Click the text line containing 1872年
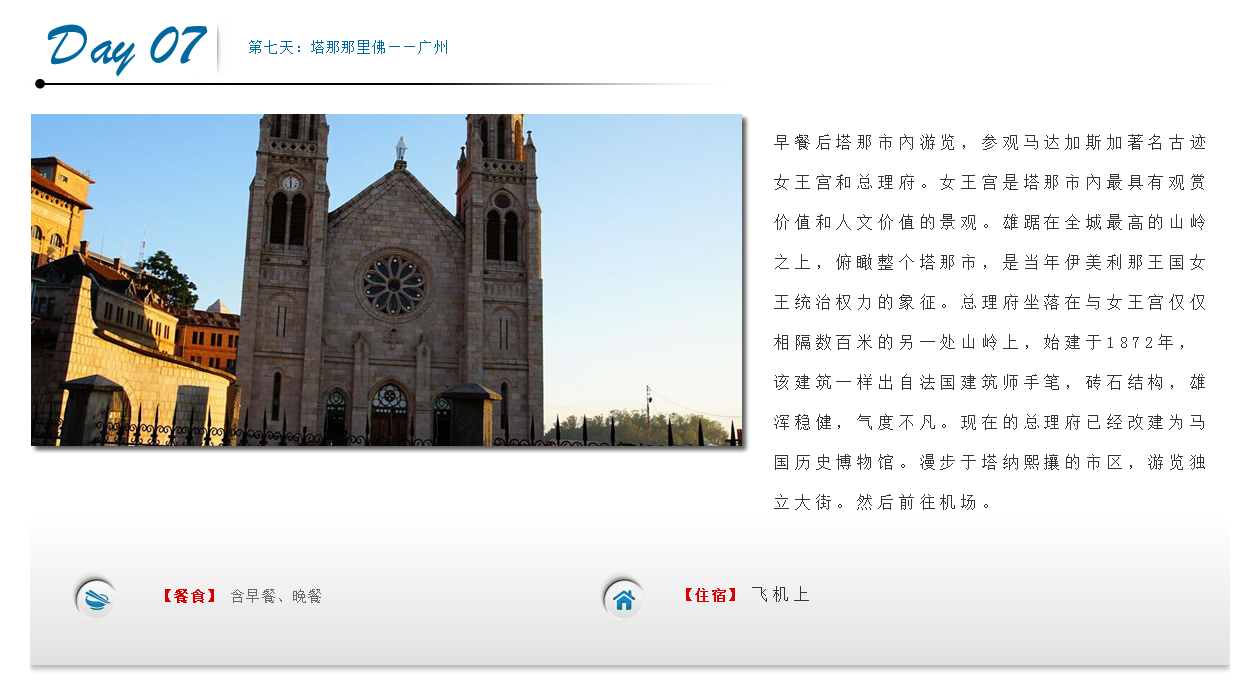The height and width of the screenshot is (687, 1260). click(980, 343)
